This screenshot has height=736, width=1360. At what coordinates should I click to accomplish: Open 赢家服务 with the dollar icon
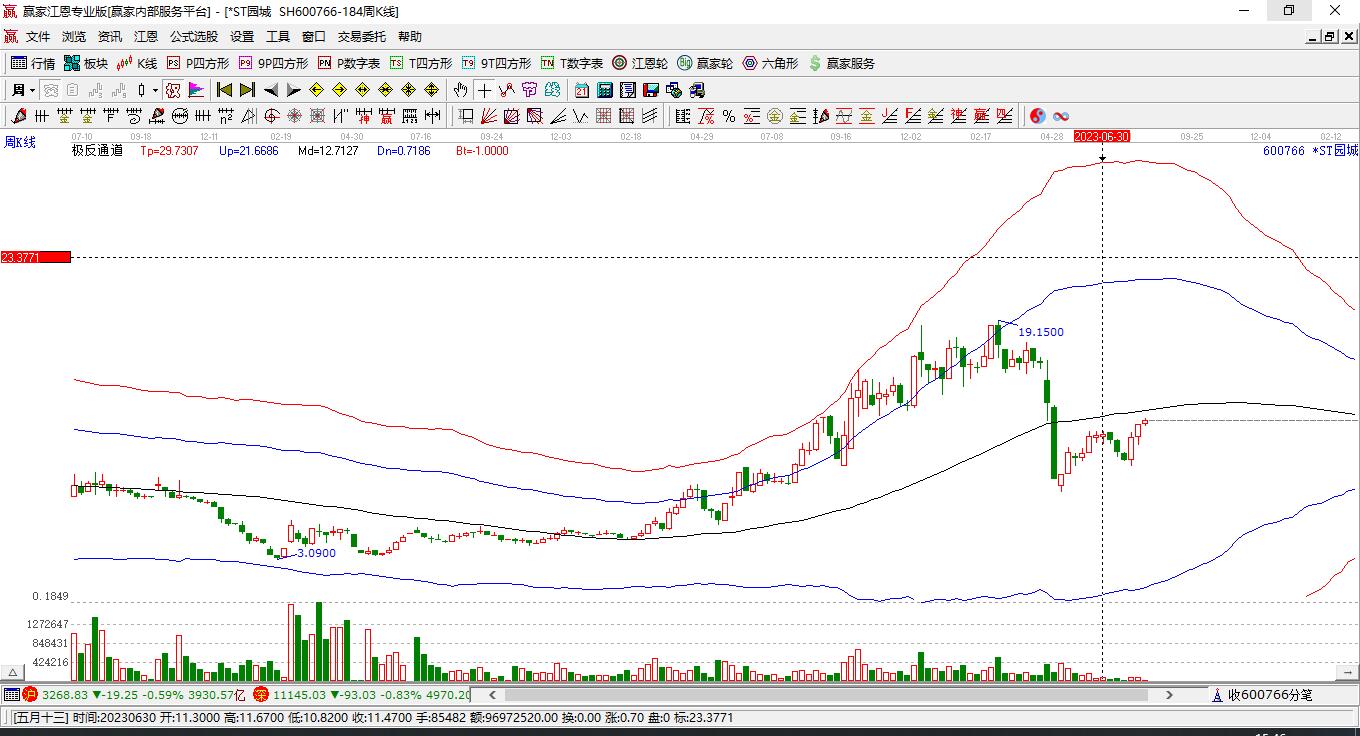click(841, 63)
